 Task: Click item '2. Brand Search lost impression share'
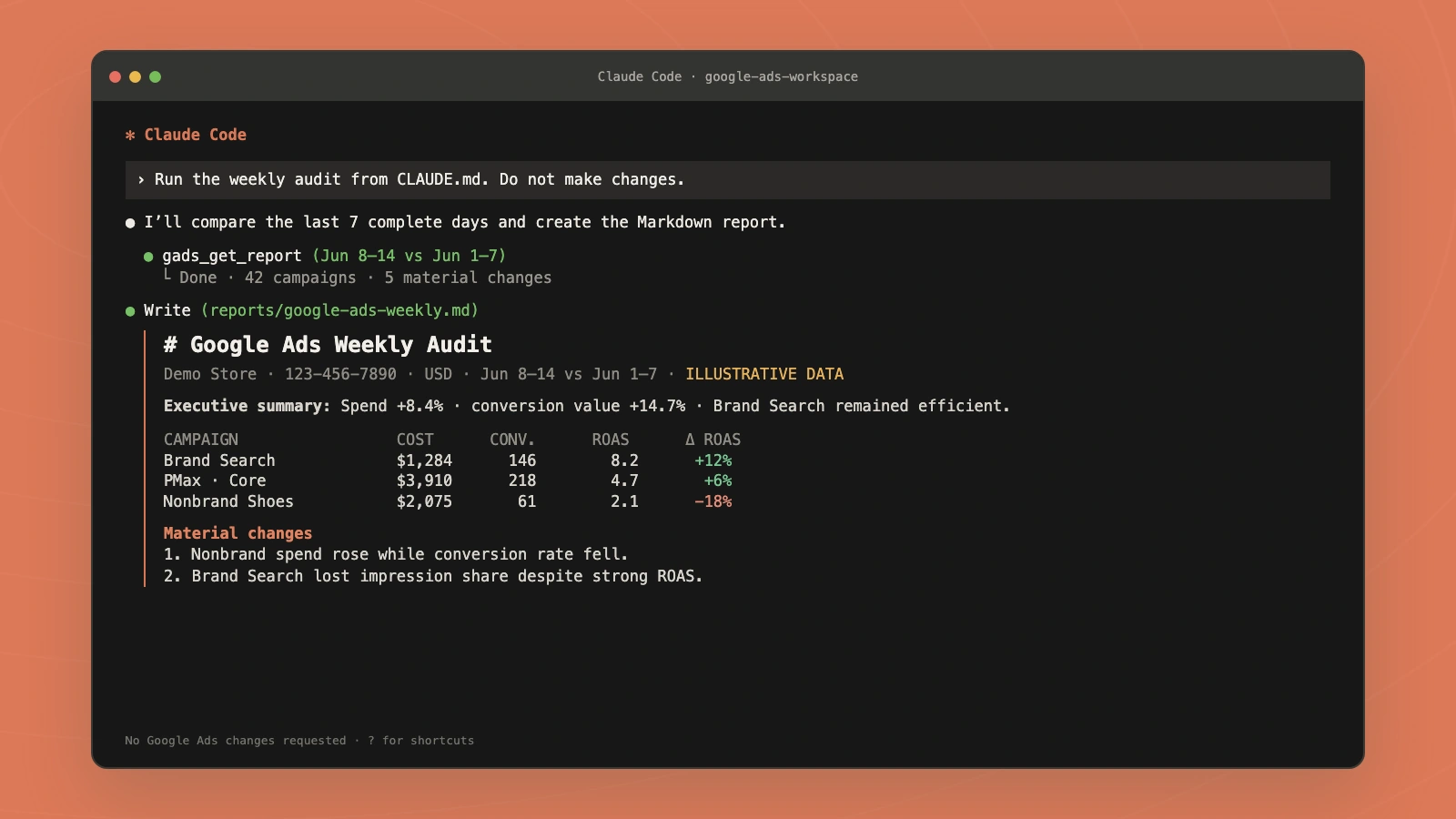click(433, 576)
